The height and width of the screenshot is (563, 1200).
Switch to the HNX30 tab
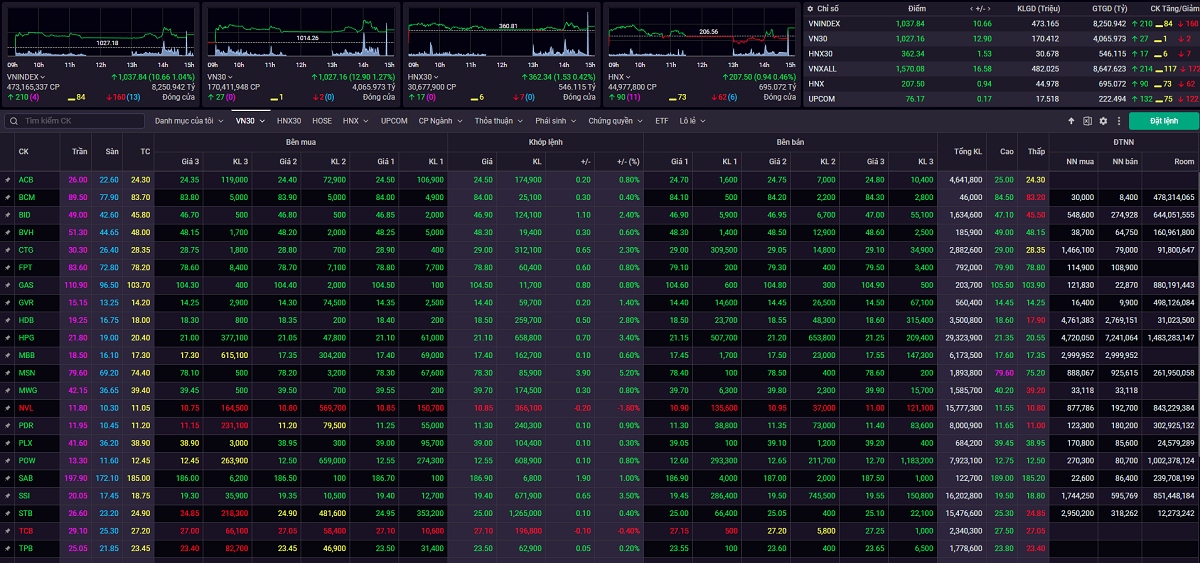(289, 121)
